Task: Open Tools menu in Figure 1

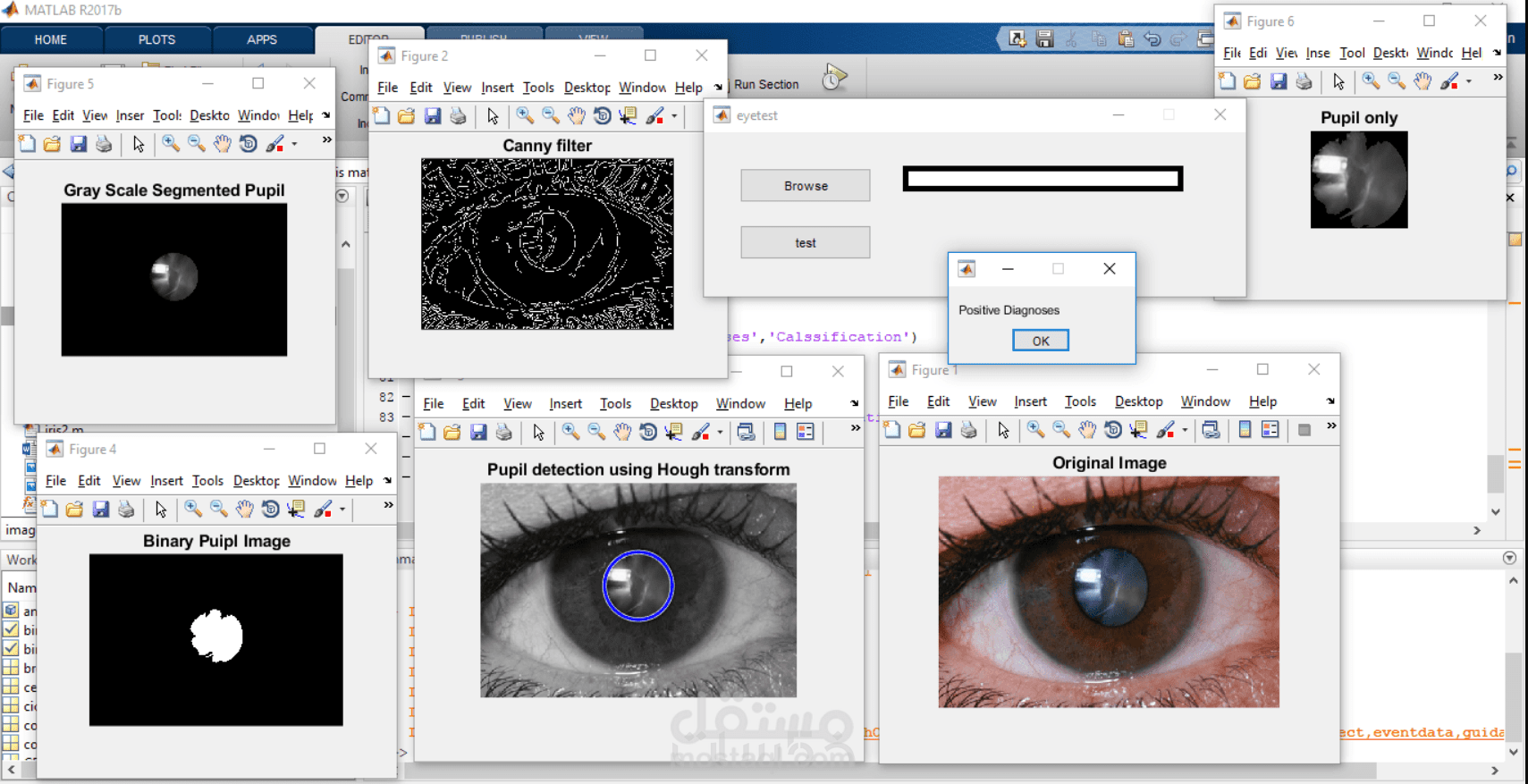Action: tap(1080, 401)
